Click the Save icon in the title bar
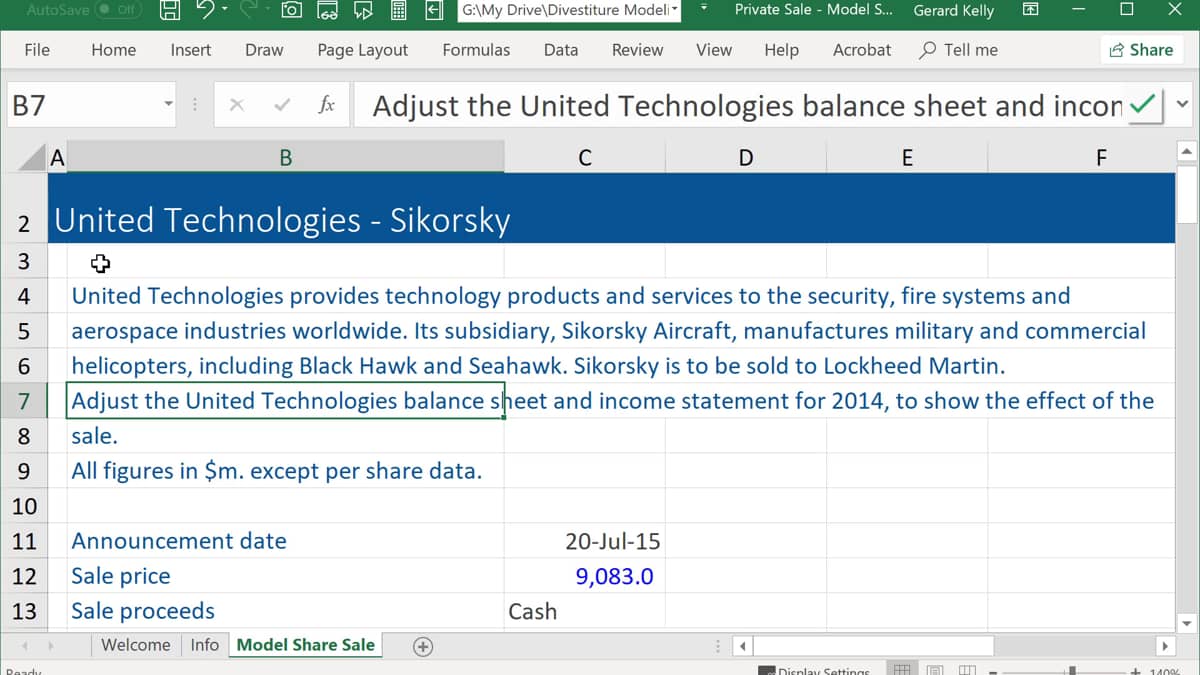Image resolution: width=1200 pixels, height=675 pixels. (171, 11)
